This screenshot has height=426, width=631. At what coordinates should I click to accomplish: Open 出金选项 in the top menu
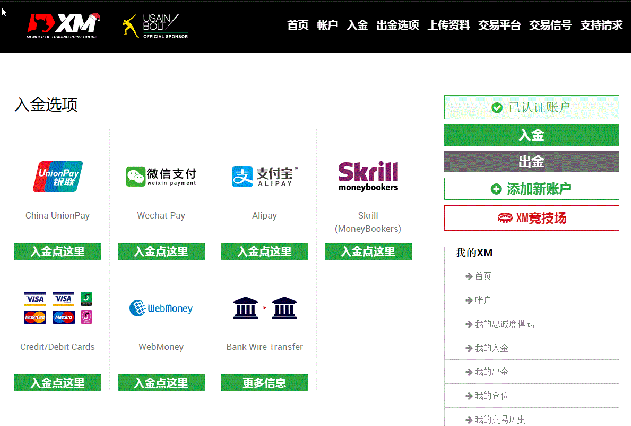(x=398, y=26)
